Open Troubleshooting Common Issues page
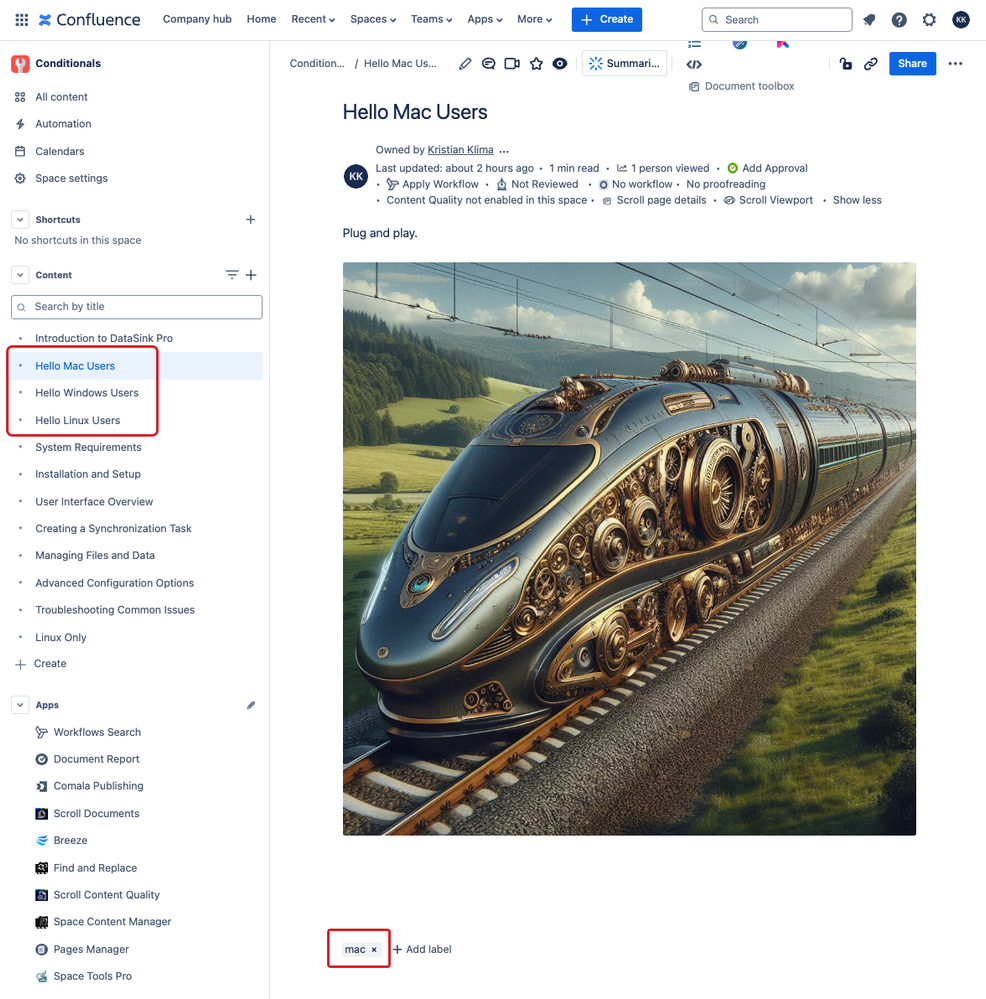The height and width of the screenshot is (999, 986). (115, 610)
